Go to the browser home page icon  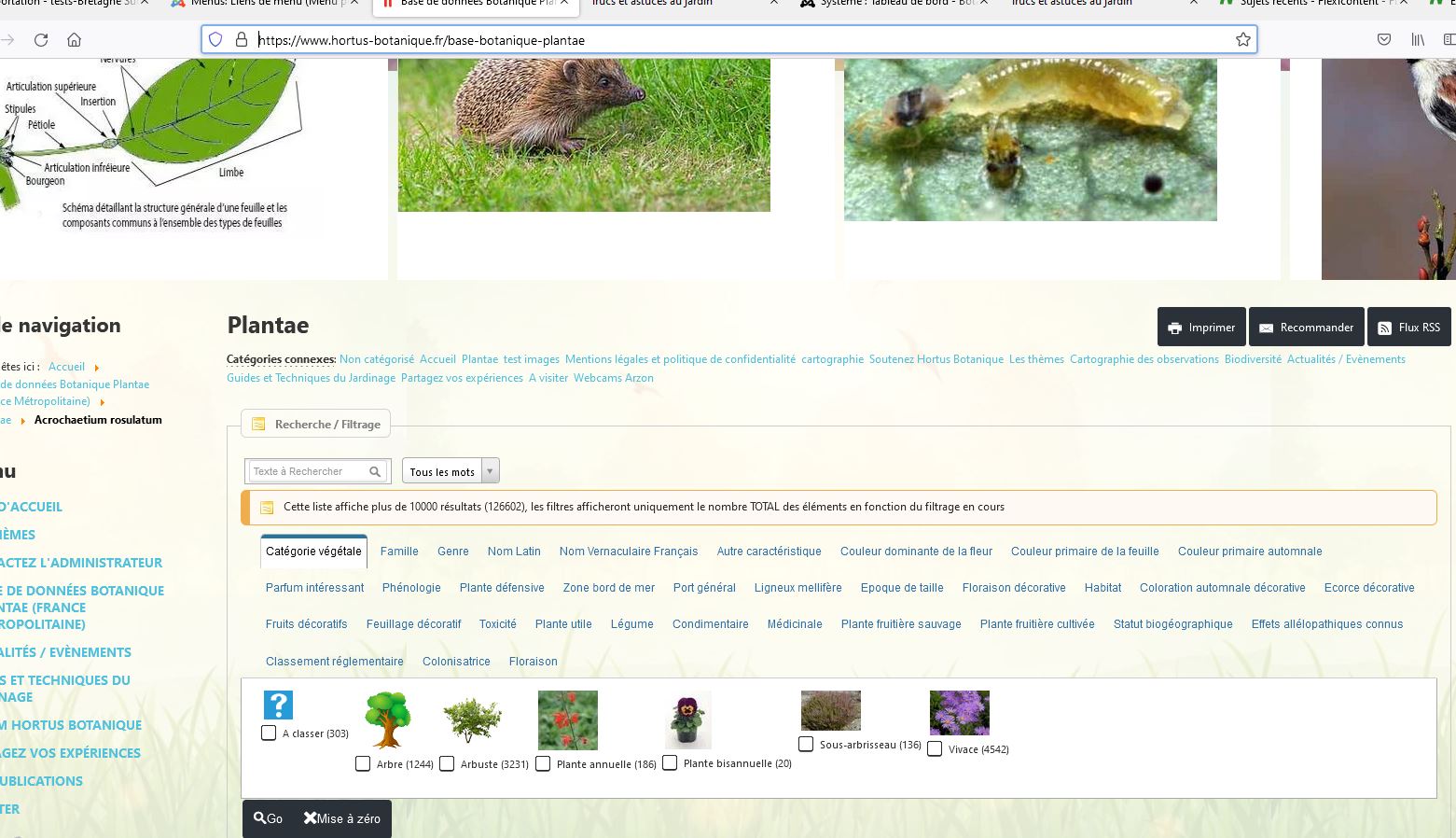pos(74,39)
